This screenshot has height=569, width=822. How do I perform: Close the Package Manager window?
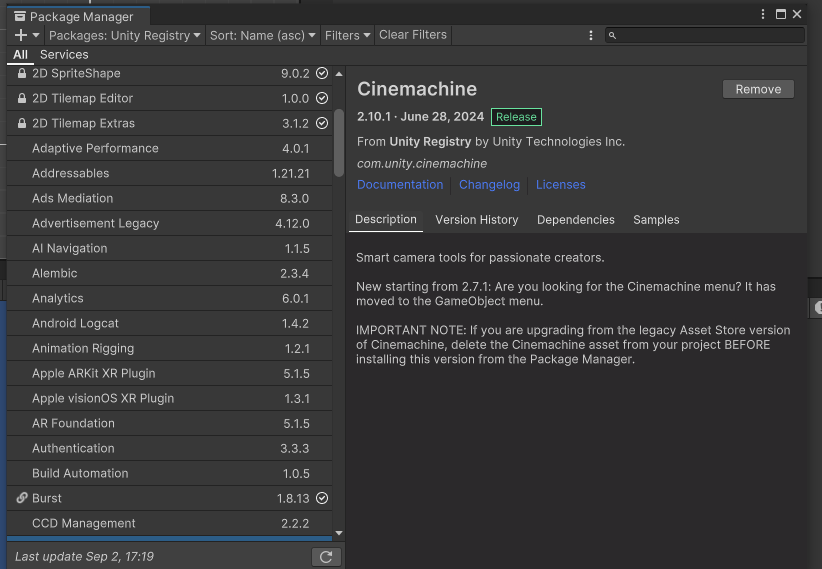797,14
